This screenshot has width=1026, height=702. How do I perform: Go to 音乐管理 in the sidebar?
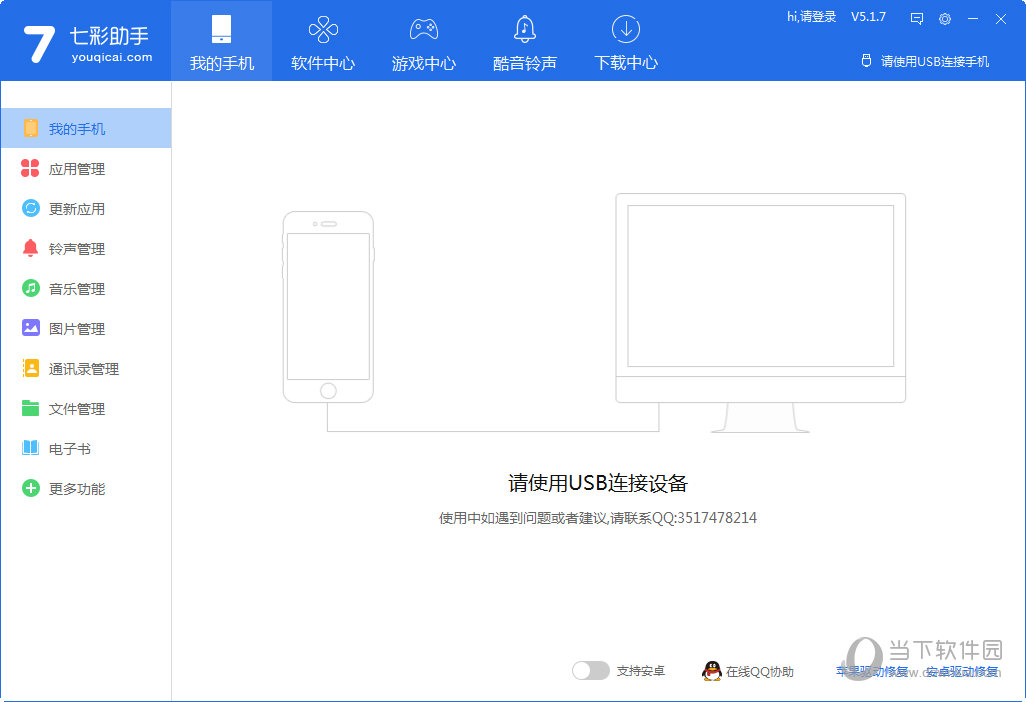point(86,289)
